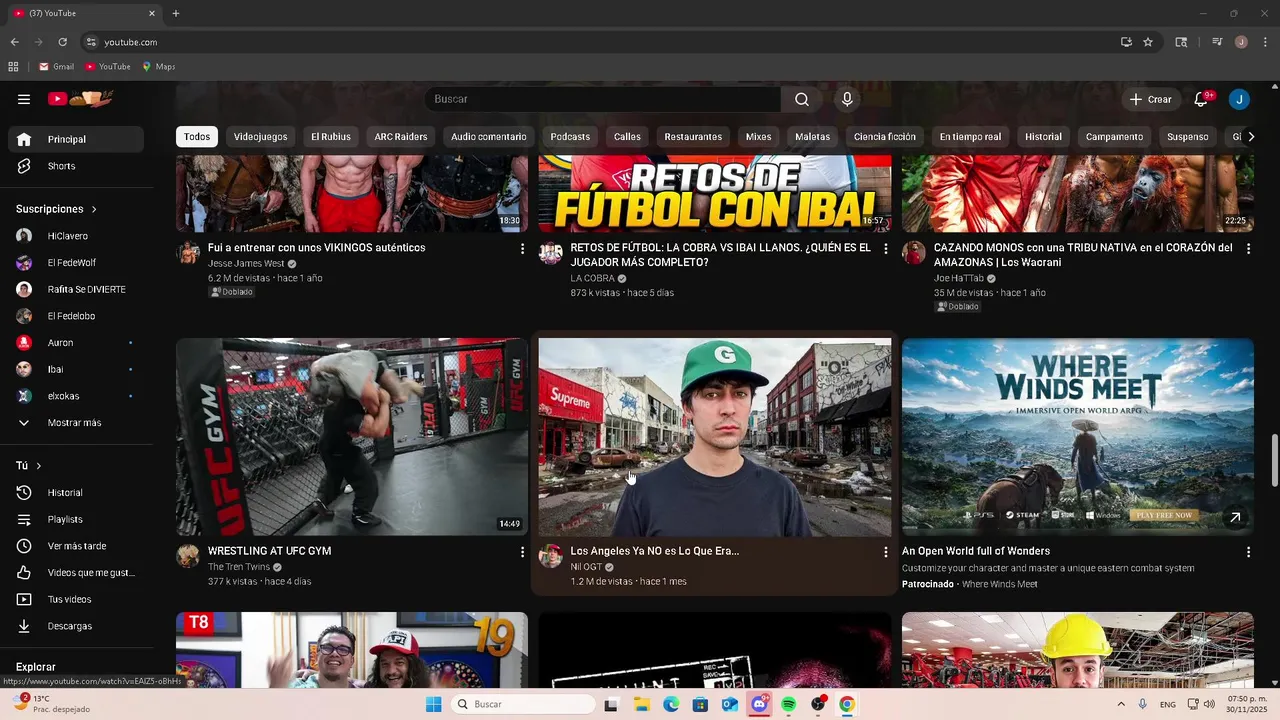Open Spotify from the taskbar
The width and height of the screenshot is (1280, 720).
788,704
